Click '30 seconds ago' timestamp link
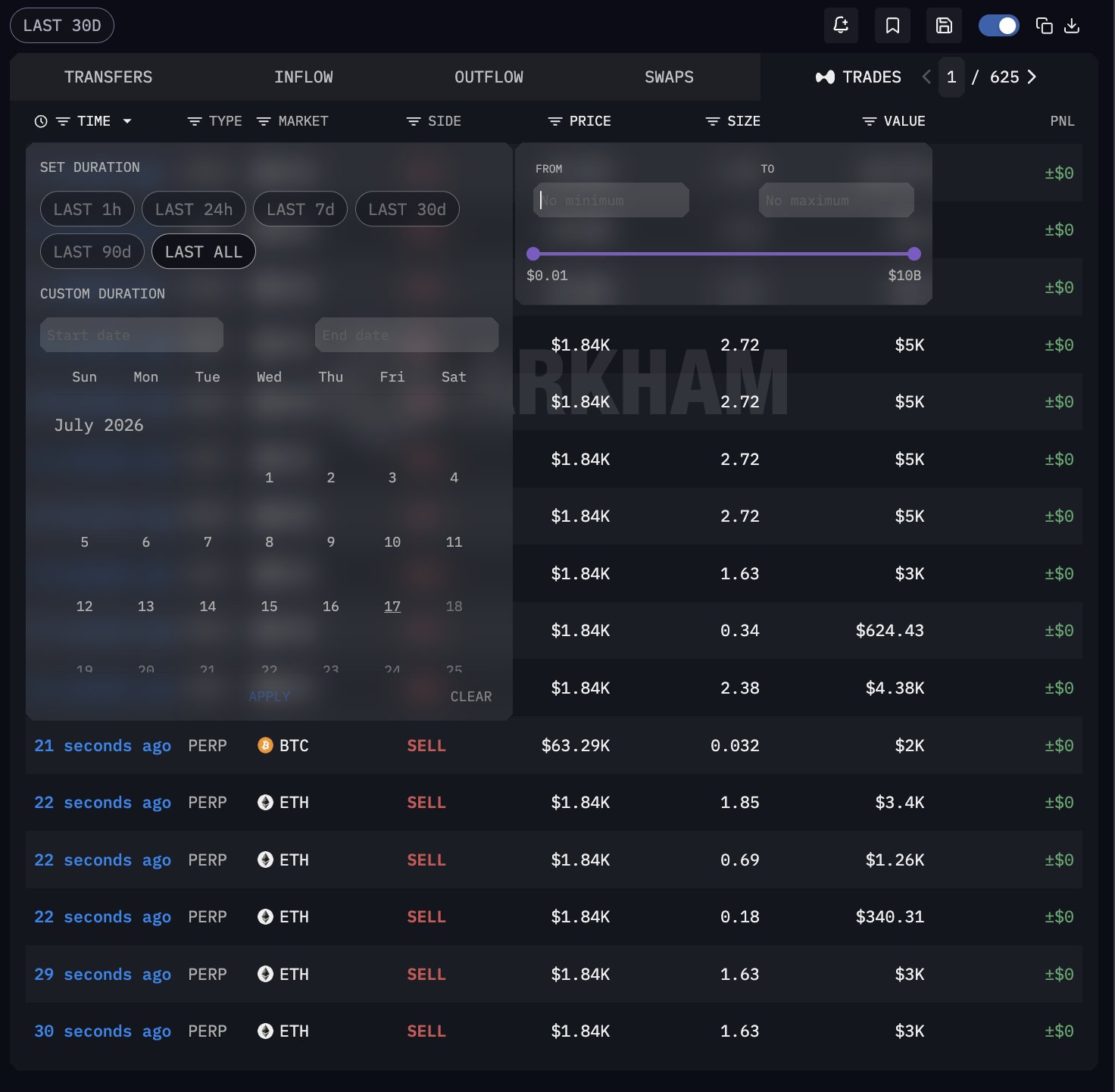Image resolution: width=1115 pixels, height=1092 pixels. (x=103, y=1031)
